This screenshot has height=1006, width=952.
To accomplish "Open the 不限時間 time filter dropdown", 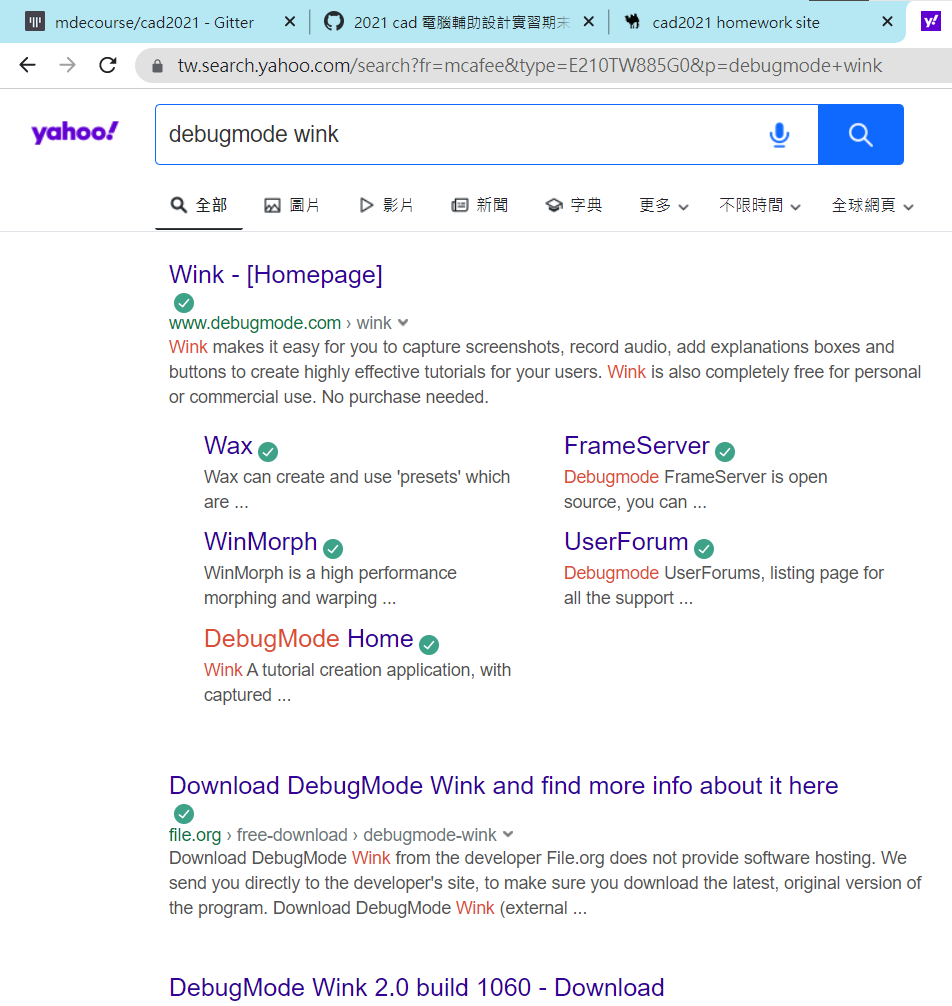I will [760, 206].
